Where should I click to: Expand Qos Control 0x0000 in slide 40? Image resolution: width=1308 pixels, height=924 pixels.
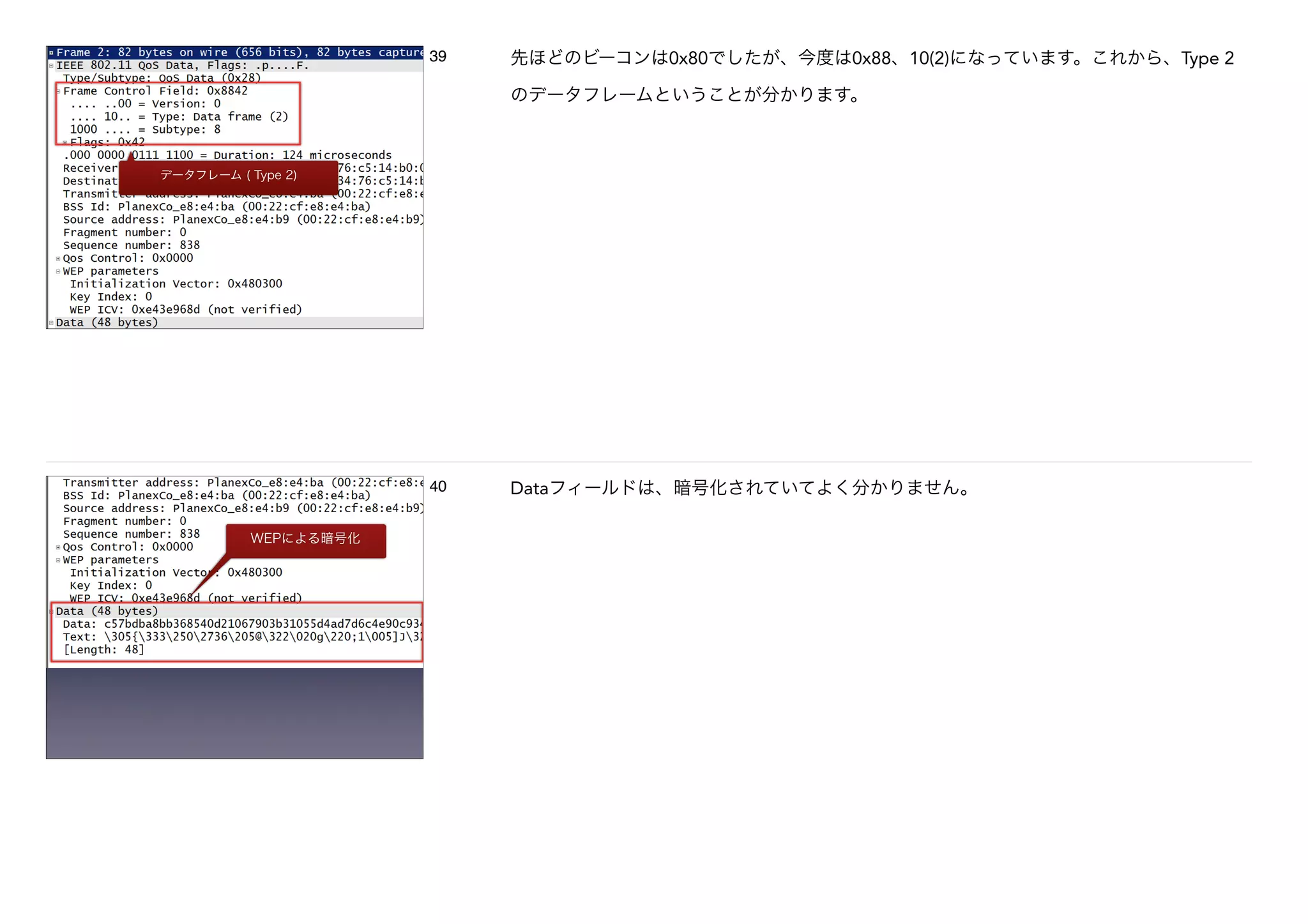(58, 547)
